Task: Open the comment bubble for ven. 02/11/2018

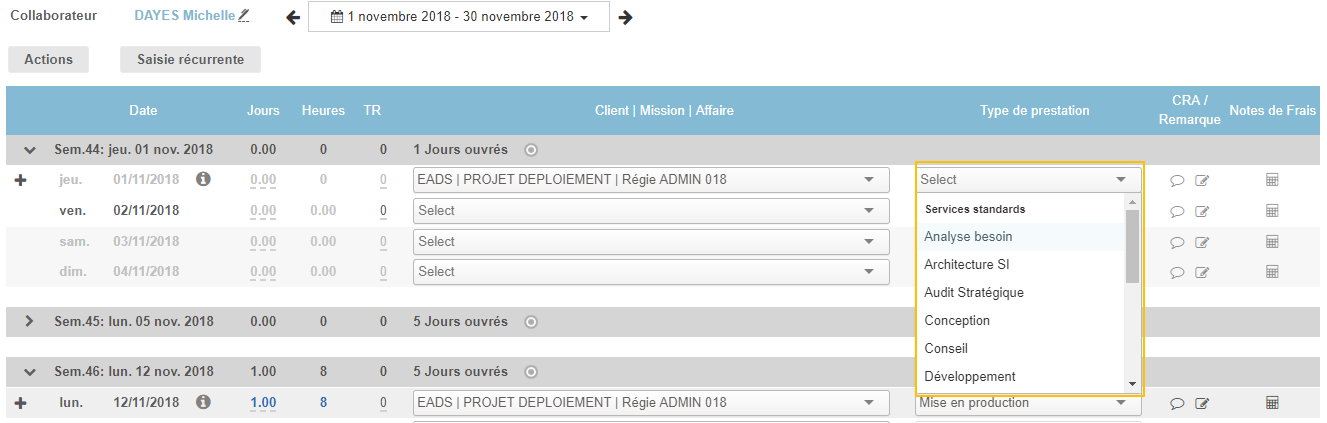Action: pos(1177,211)
